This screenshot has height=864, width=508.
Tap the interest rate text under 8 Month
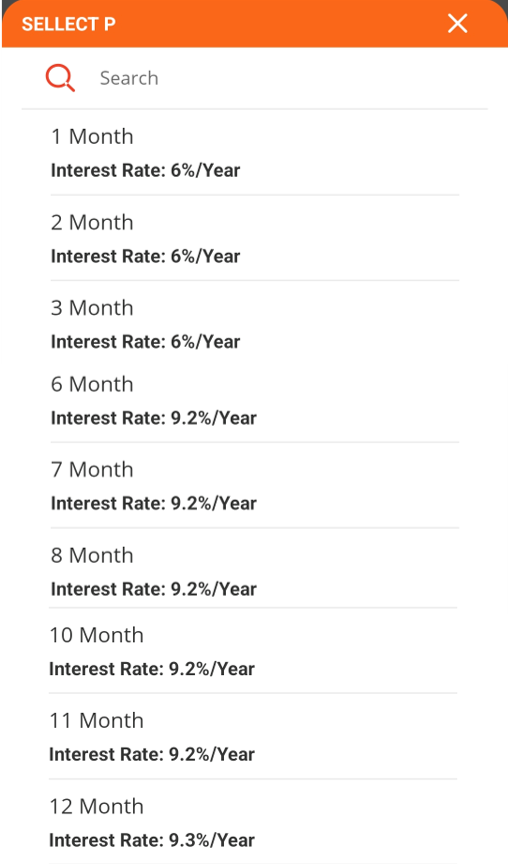[154, 588]
